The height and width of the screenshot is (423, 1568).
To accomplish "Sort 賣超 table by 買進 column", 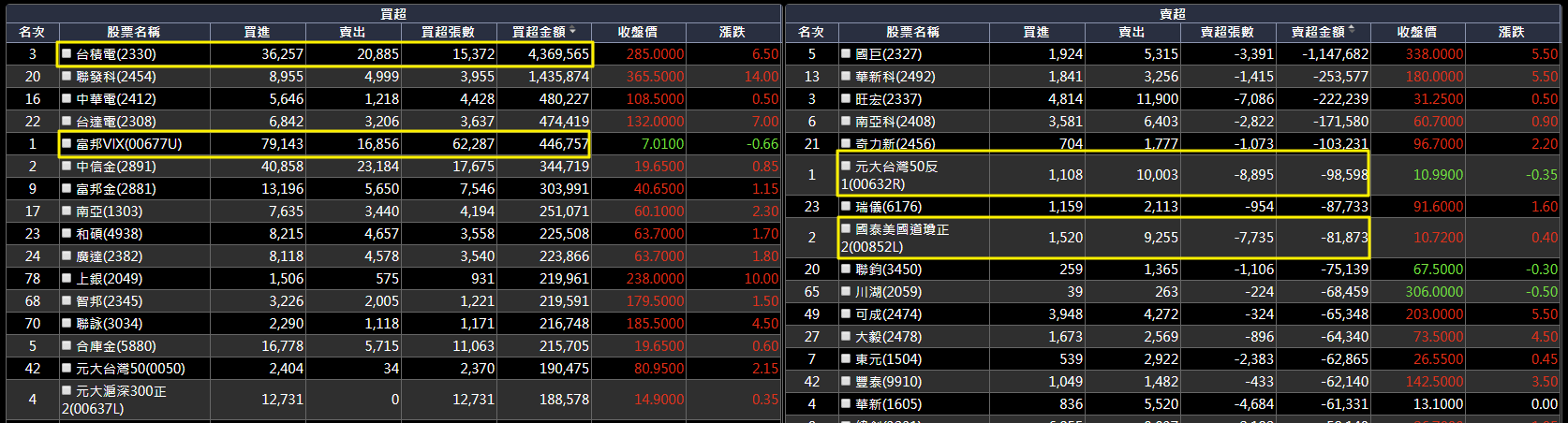I will pyautogui.click(x=1036, y=32).
